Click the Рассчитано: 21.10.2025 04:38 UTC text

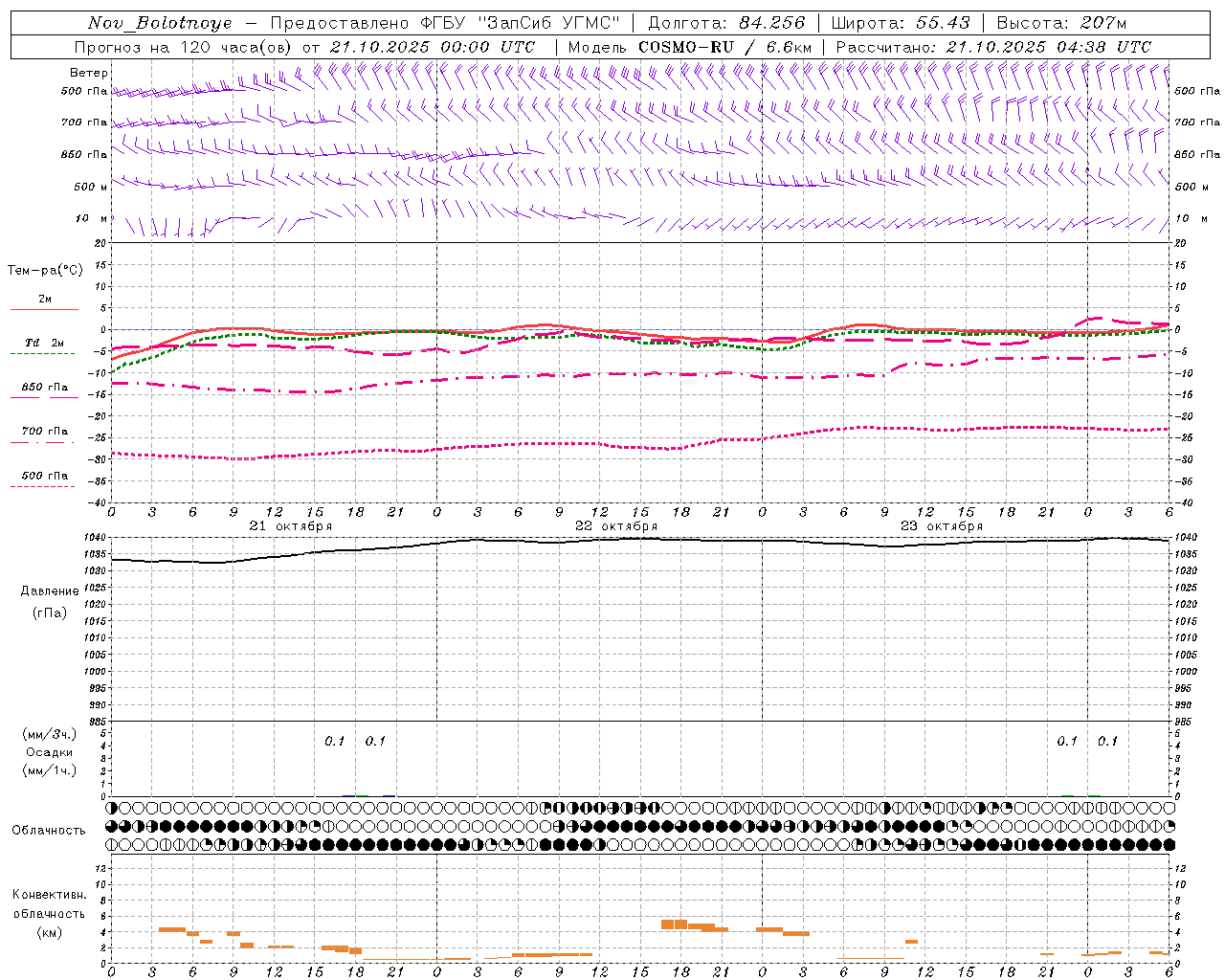993,47
